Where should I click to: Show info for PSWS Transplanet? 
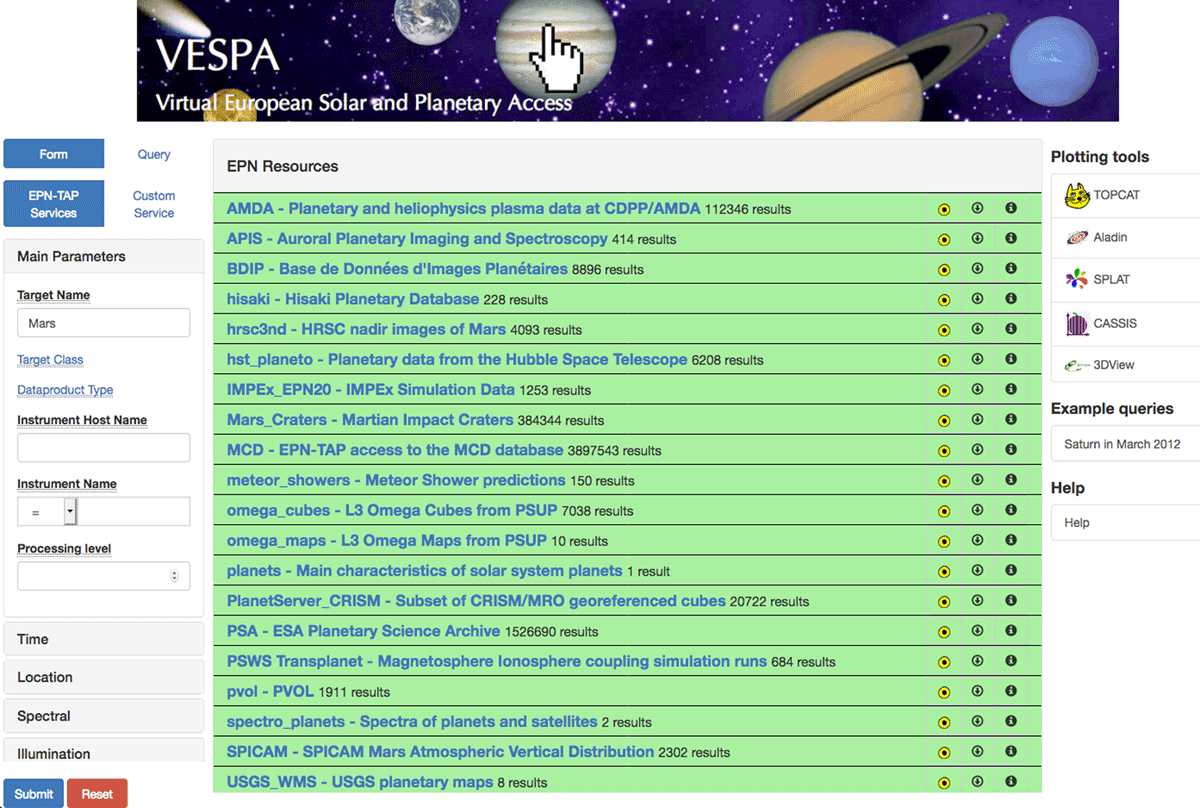coord(1011,660)
